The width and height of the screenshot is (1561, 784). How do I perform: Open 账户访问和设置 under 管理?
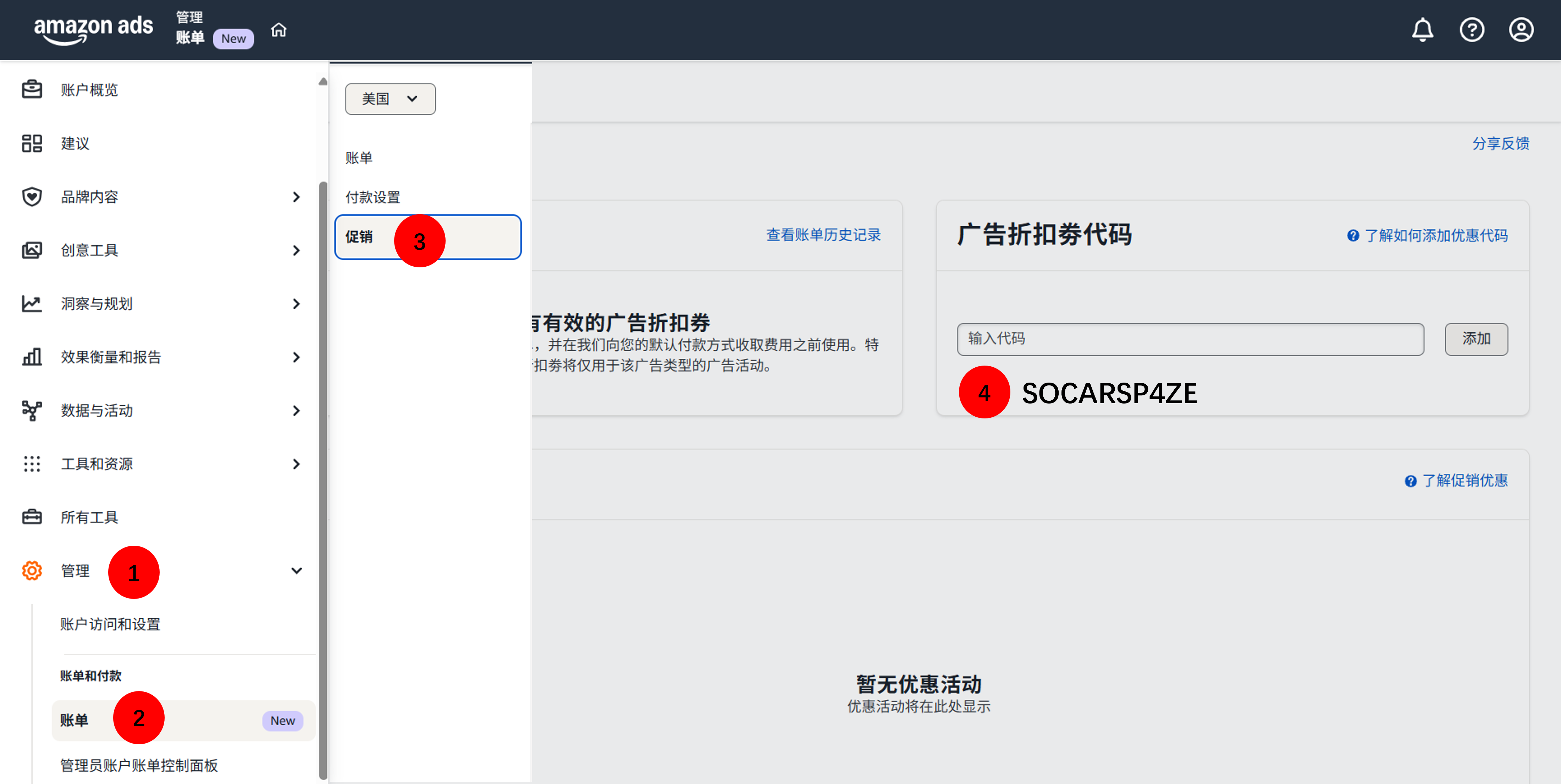pos(110,624)
